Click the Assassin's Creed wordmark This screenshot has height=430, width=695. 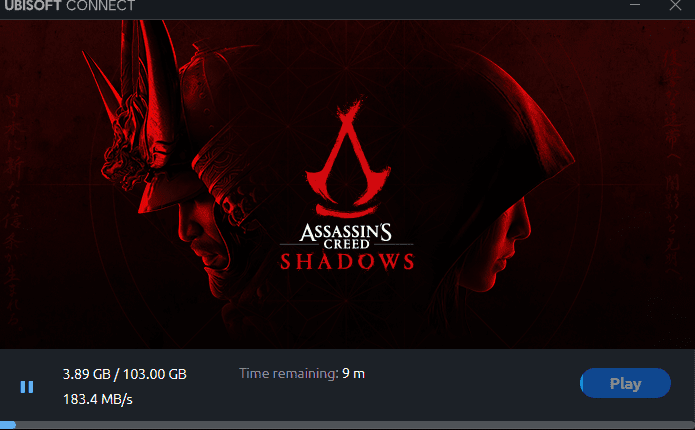[x=347, y=233]
